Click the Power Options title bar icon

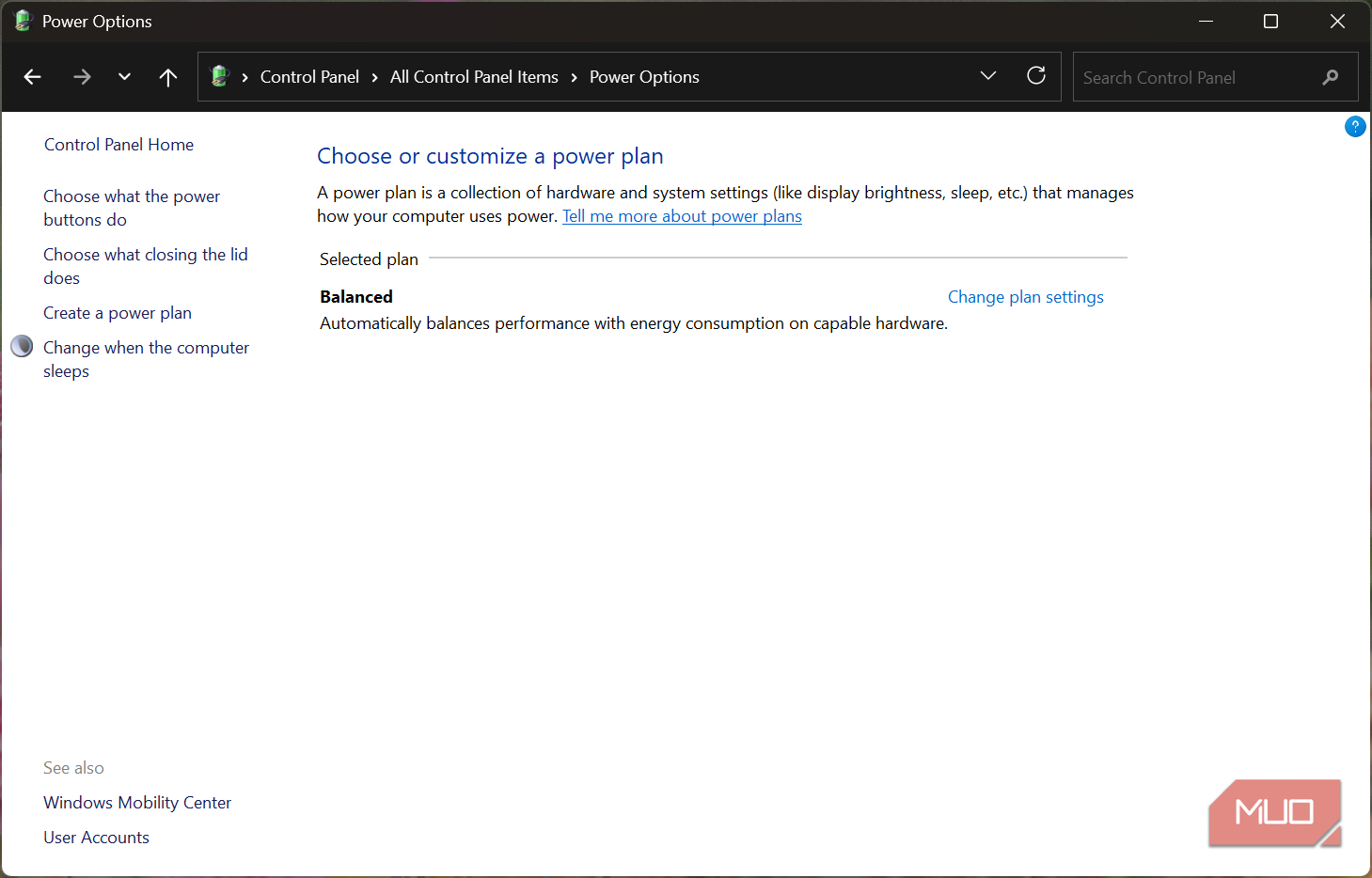[x=23, y=21]
